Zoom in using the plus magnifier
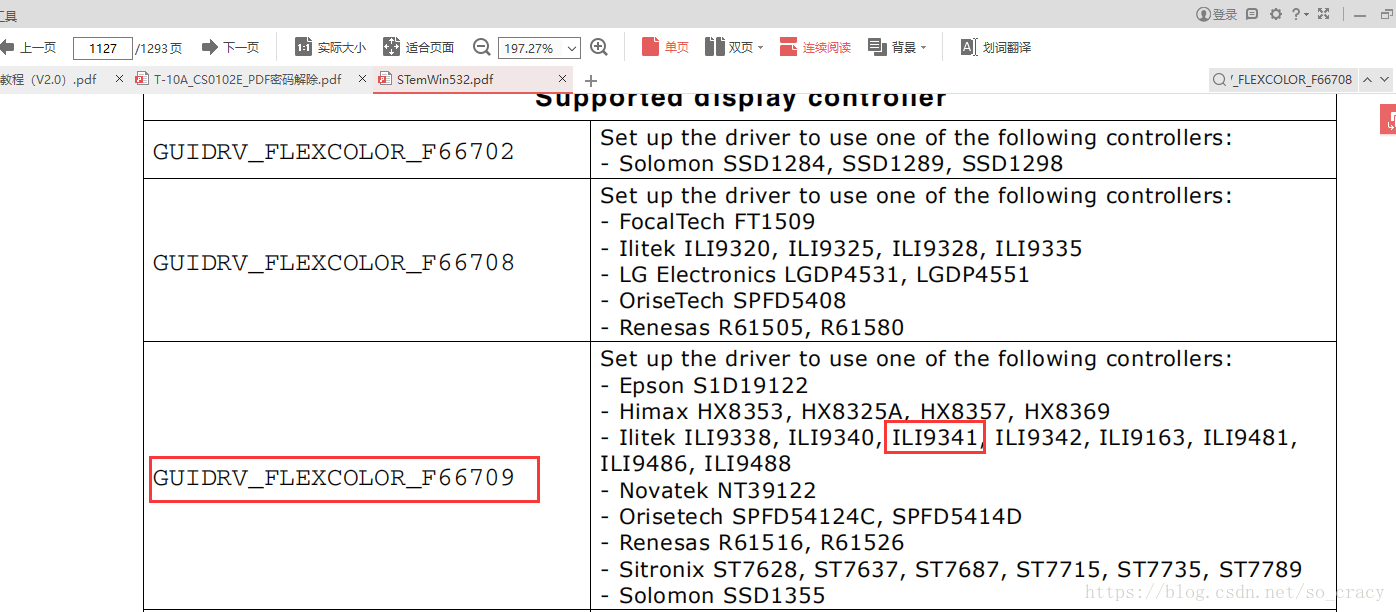Screen dimensions: 1396x612 tap(599, 47)
